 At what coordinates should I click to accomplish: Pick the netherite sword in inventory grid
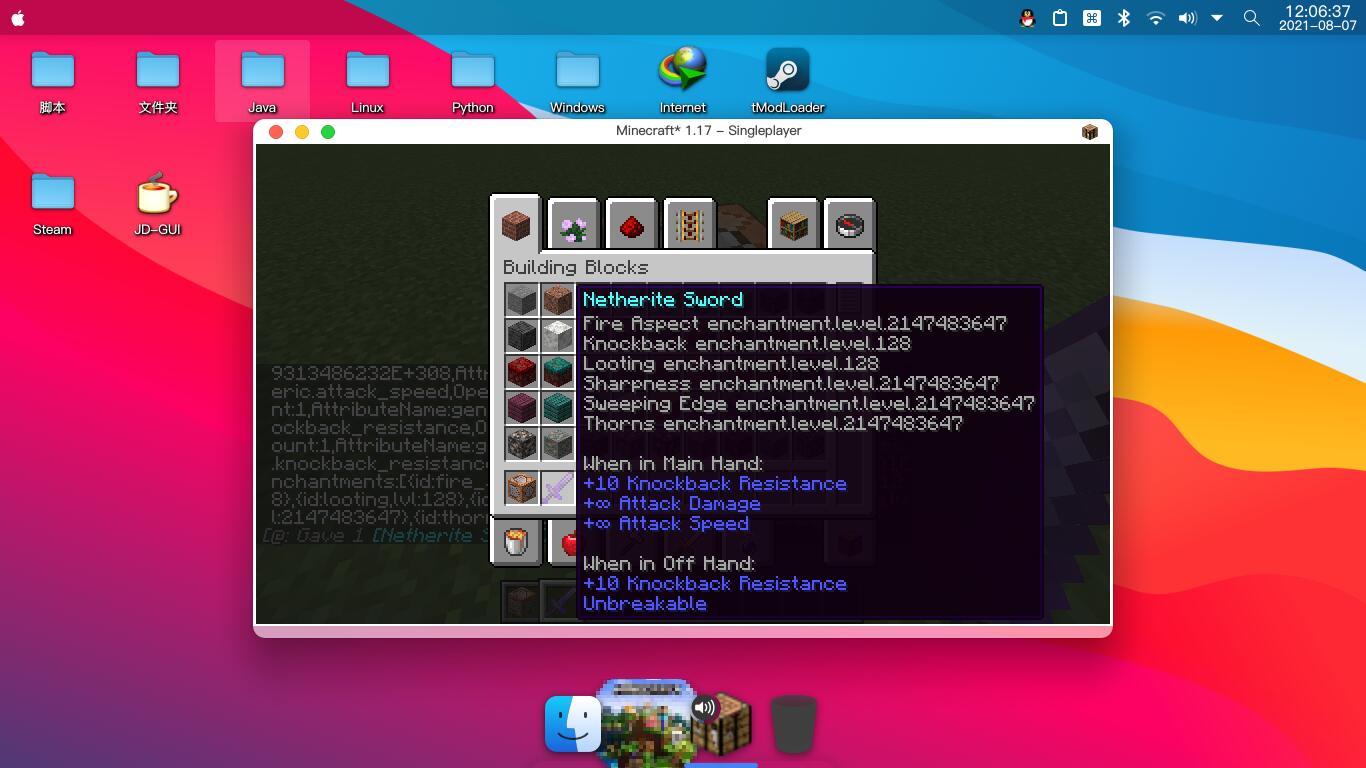[x=557, y=488]
